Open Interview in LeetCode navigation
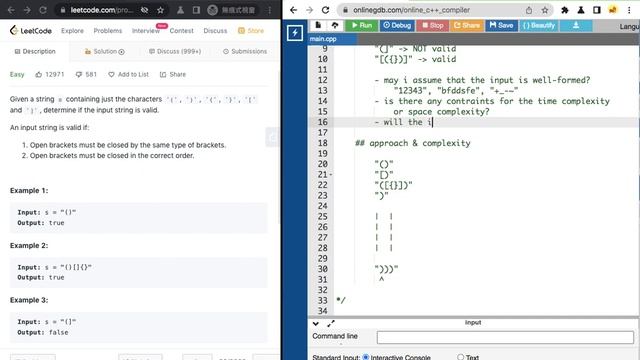Viewport: 640px width, 360px height. [x=146, y=31]
